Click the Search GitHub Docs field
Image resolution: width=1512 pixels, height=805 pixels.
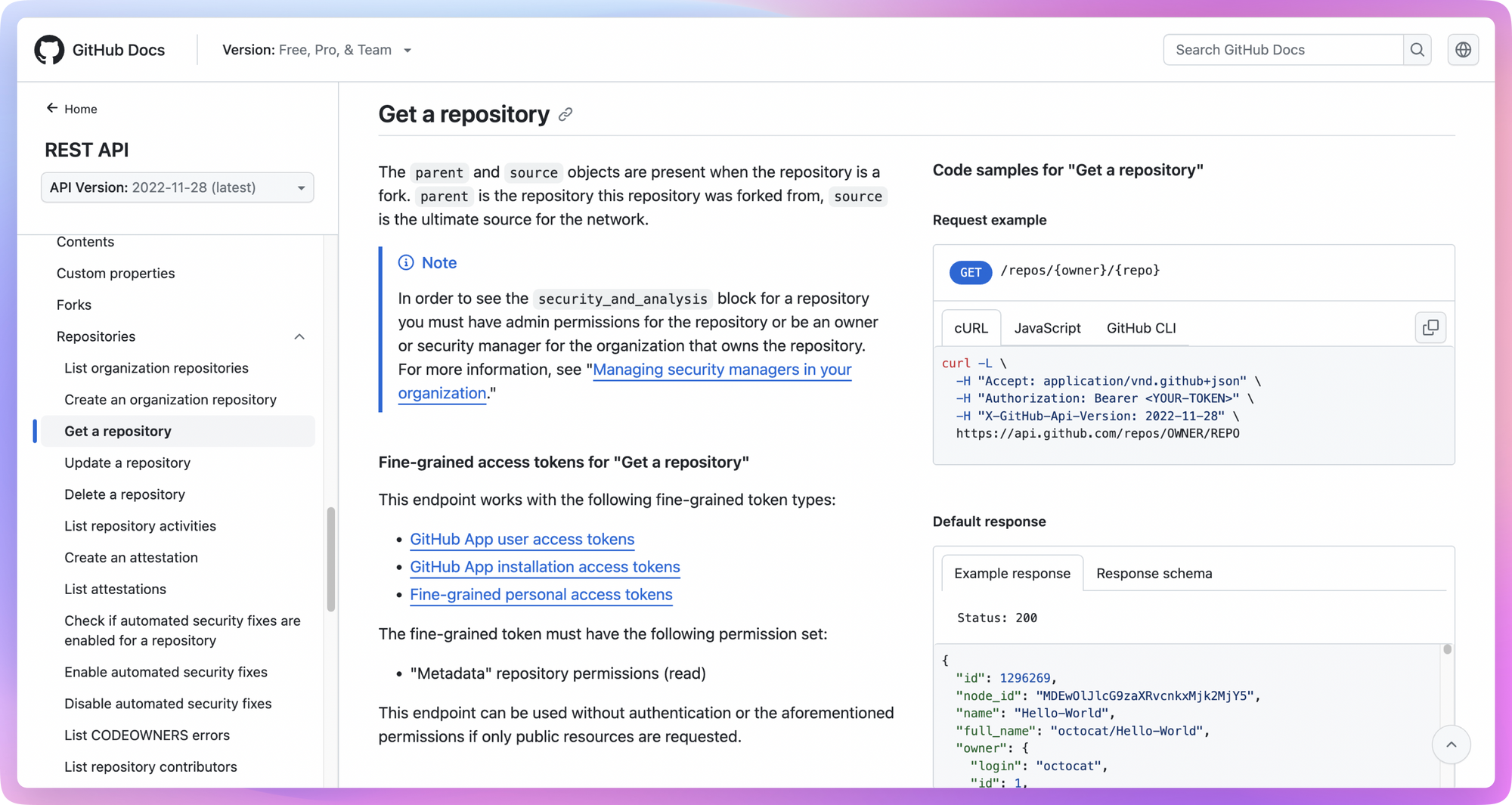point(1283,50)
